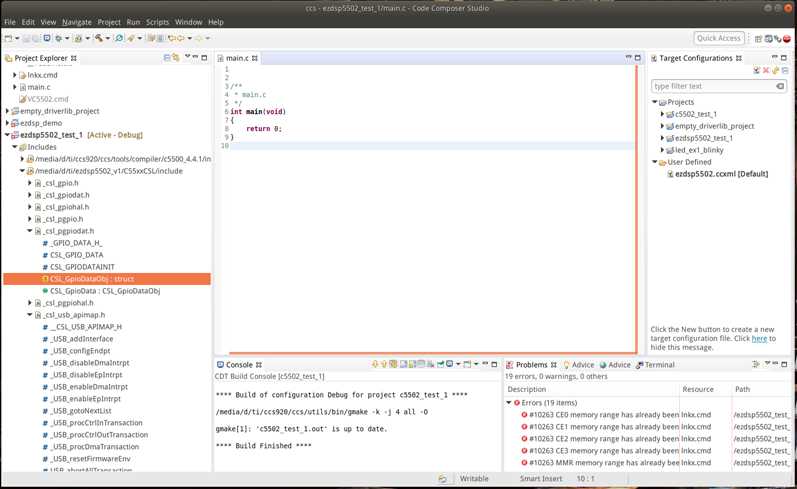Select _USB_addInterface macro entry
797x489 pixels.
81,339
